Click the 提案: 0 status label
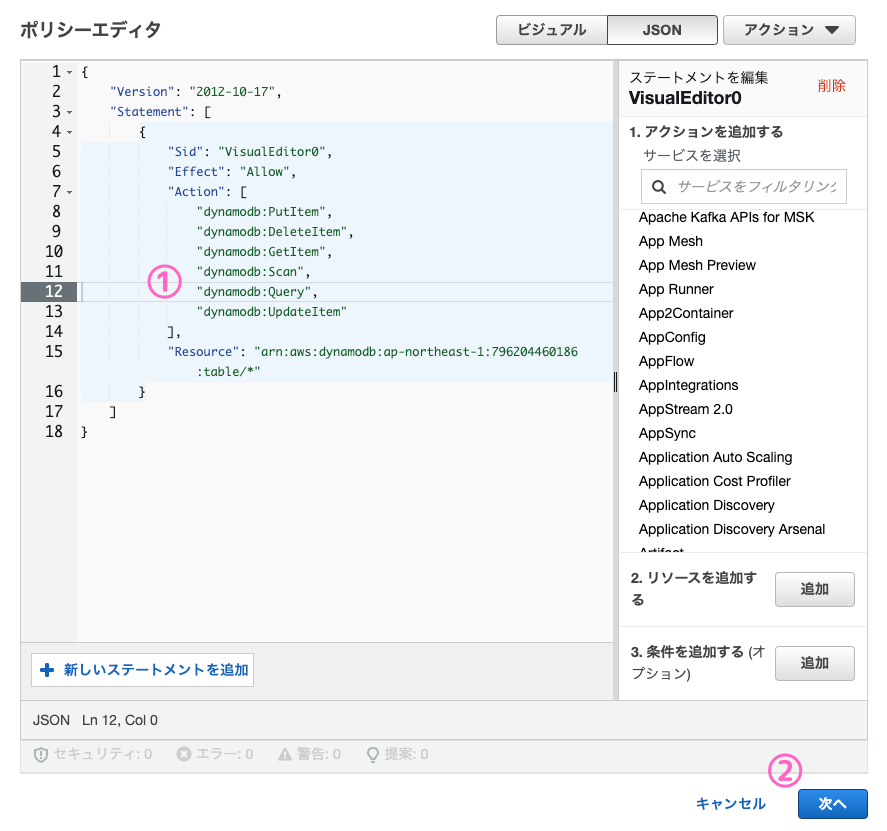Screen dimensions: 887x831 pos(406,754)
